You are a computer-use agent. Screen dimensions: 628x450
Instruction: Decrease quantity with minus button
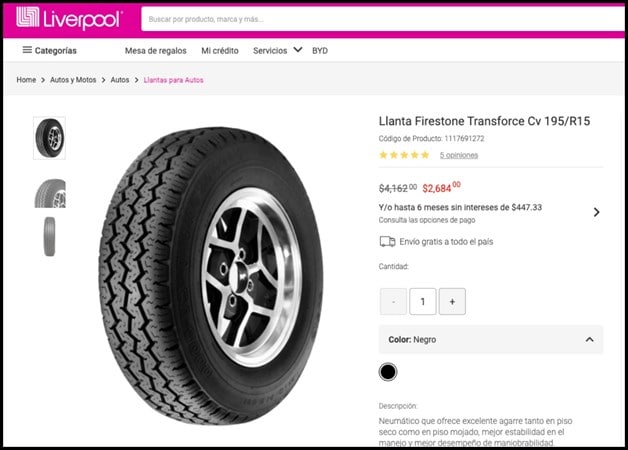(x=393, y=301)
